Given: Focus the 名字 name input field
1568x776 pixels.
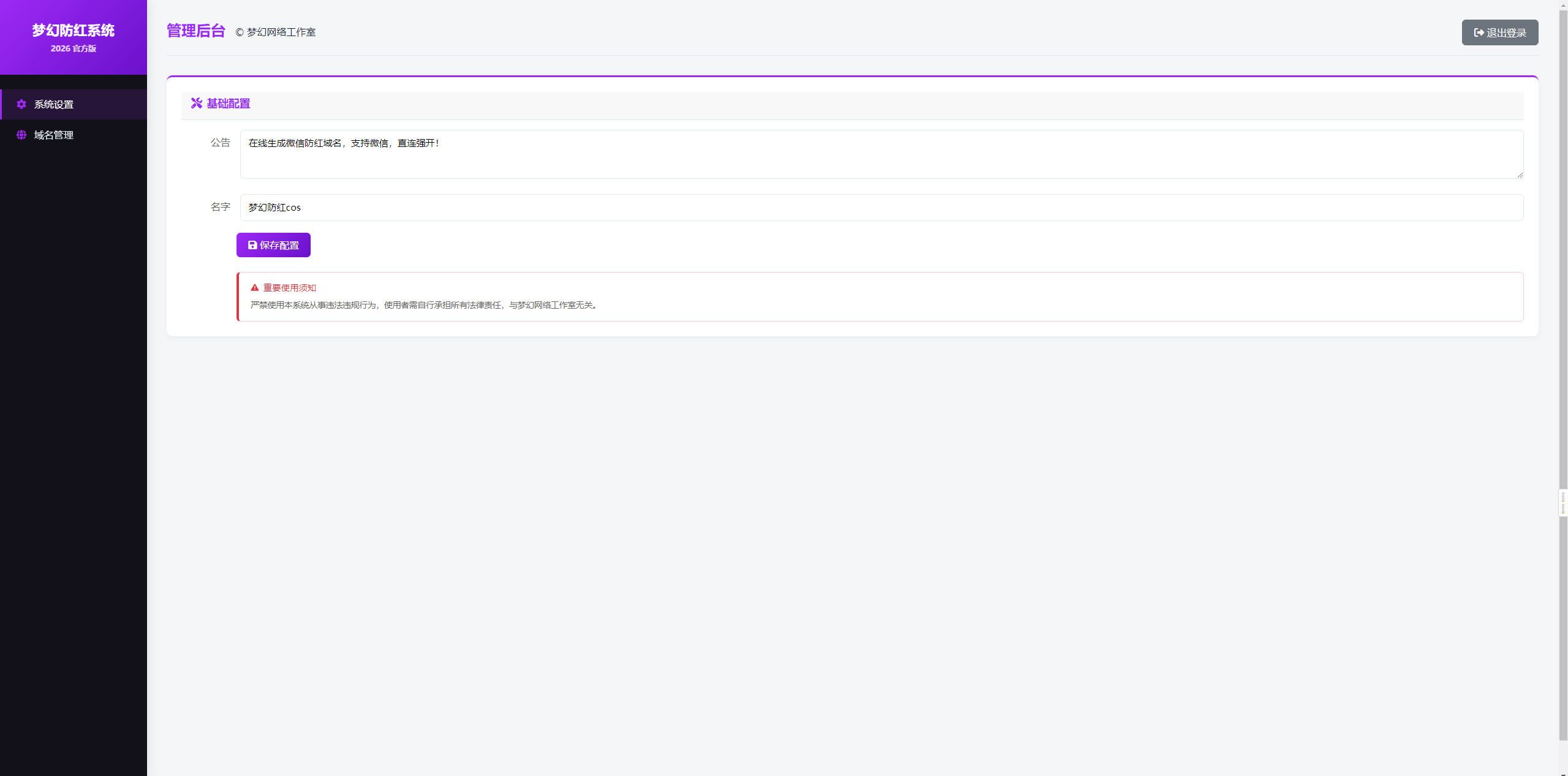Looking at the screenshot, I should pyautogui.click(x=881, y=208).
